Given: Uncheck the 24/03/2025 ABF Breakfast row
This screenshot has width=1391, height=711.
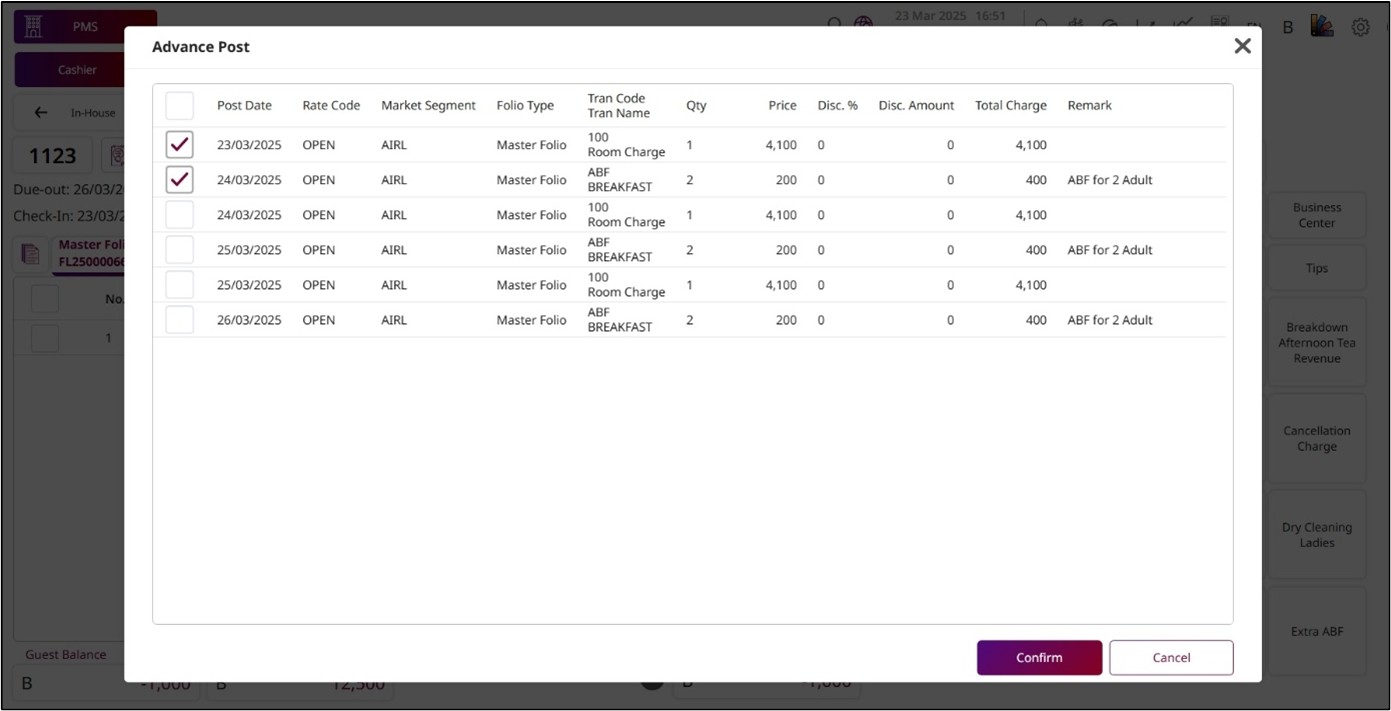Looking at the screenshot, I should pyautogui.click(x=180, y=180).
